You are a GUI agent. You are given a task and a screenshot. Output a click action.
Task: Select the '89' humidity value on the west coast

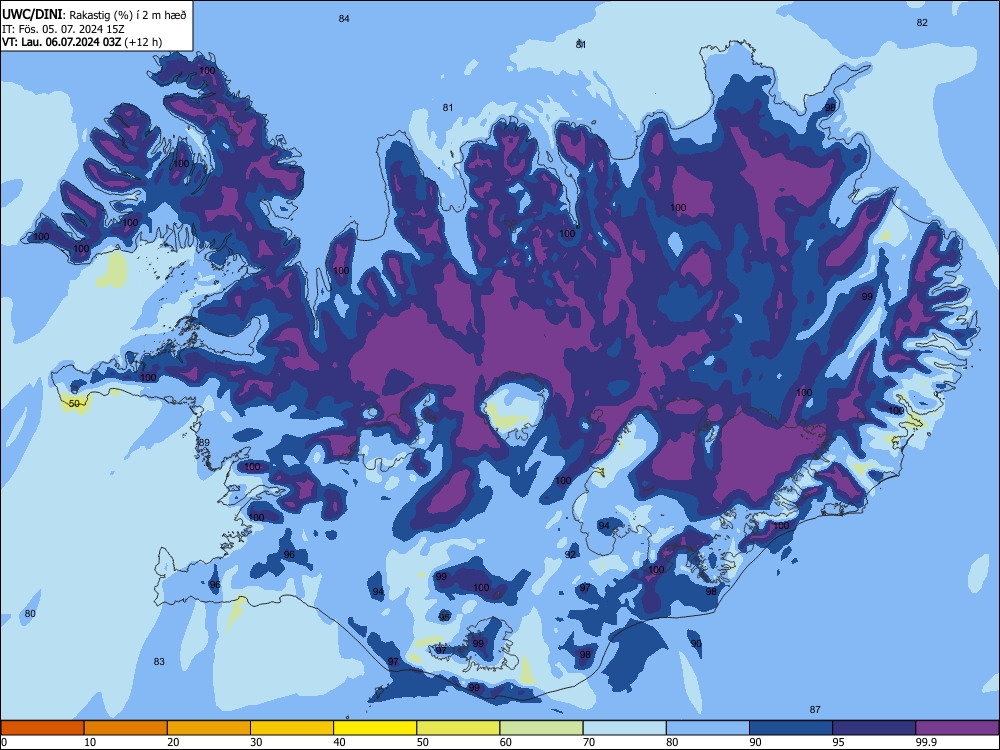(x=204, y=443)
